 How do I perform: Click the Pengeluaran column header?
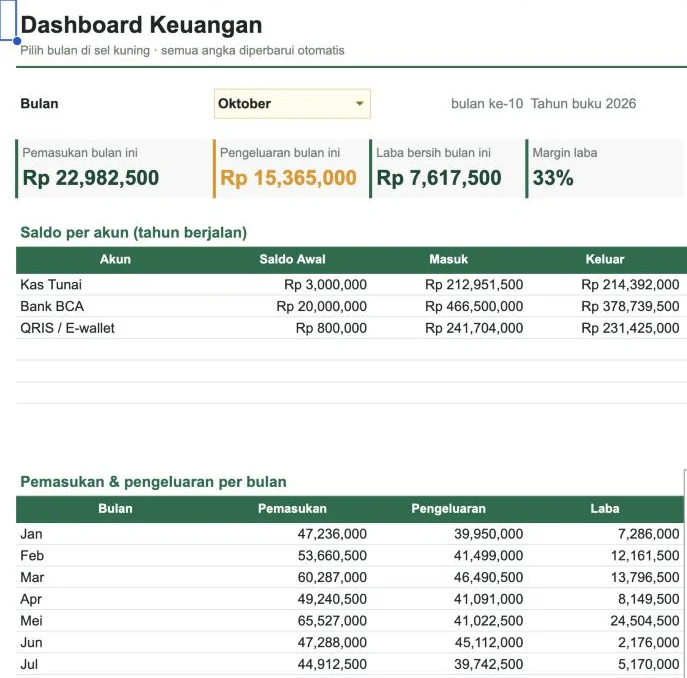click(448, 508)
